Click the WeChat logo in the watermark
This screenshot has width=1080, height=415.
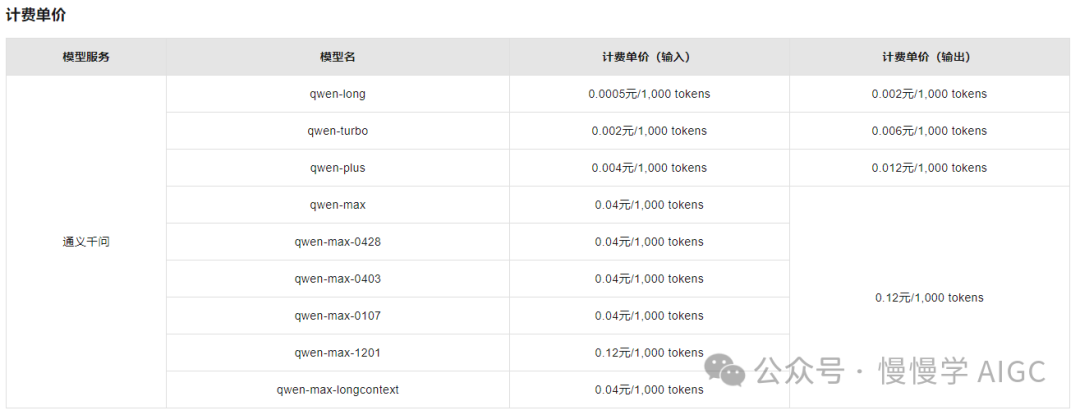tap(725, 370)
